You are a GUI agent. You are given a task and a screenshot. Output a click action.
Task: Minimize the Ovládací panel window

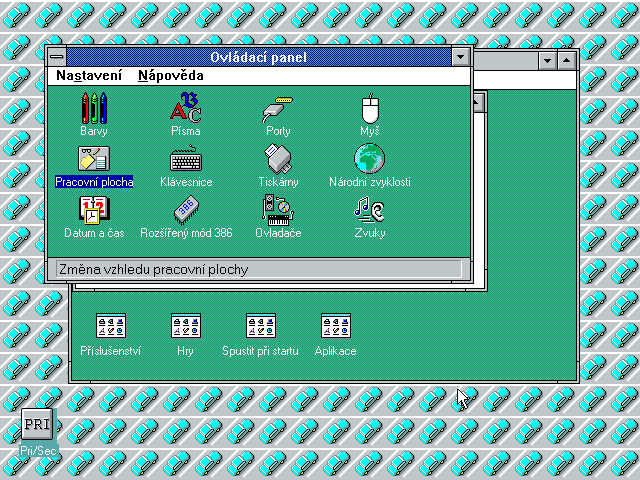click(460, 57)
